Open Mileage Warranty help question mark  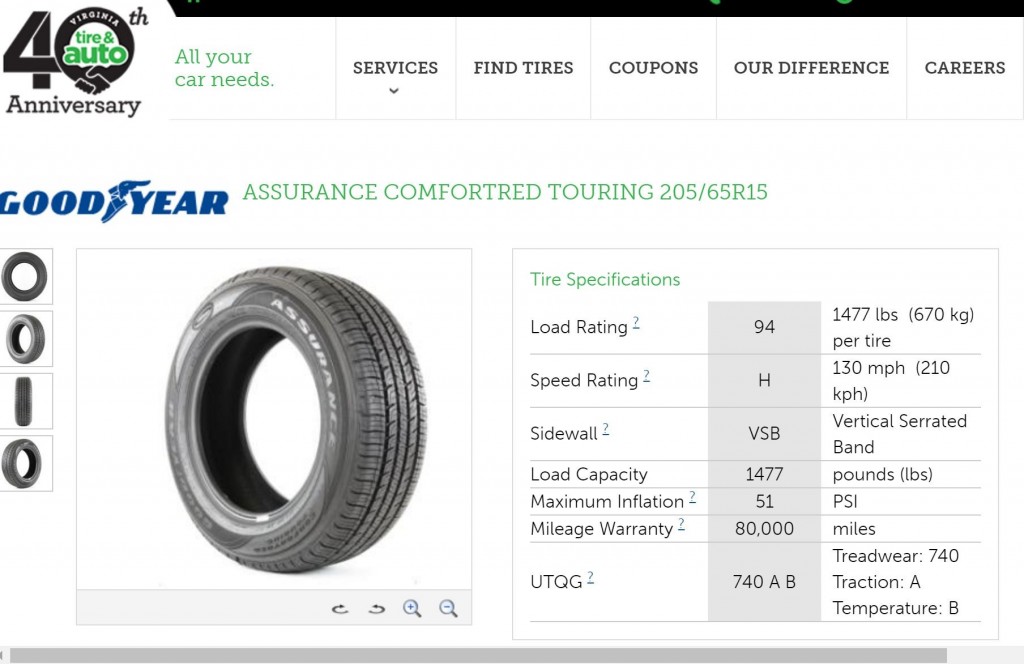(x=681, y=524)
